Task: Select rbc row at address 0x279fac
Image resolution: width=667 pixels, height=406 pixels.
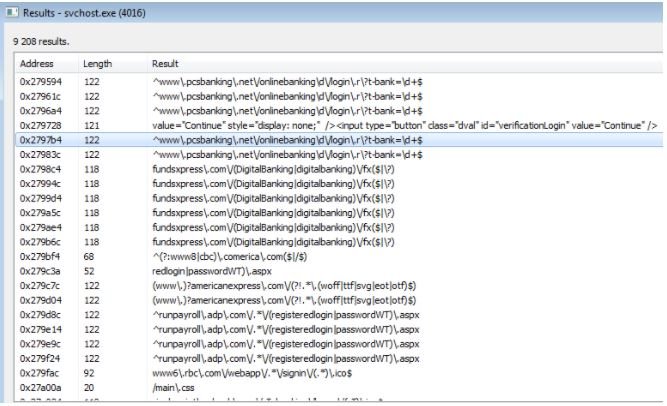Action: [x=339, y=373]
